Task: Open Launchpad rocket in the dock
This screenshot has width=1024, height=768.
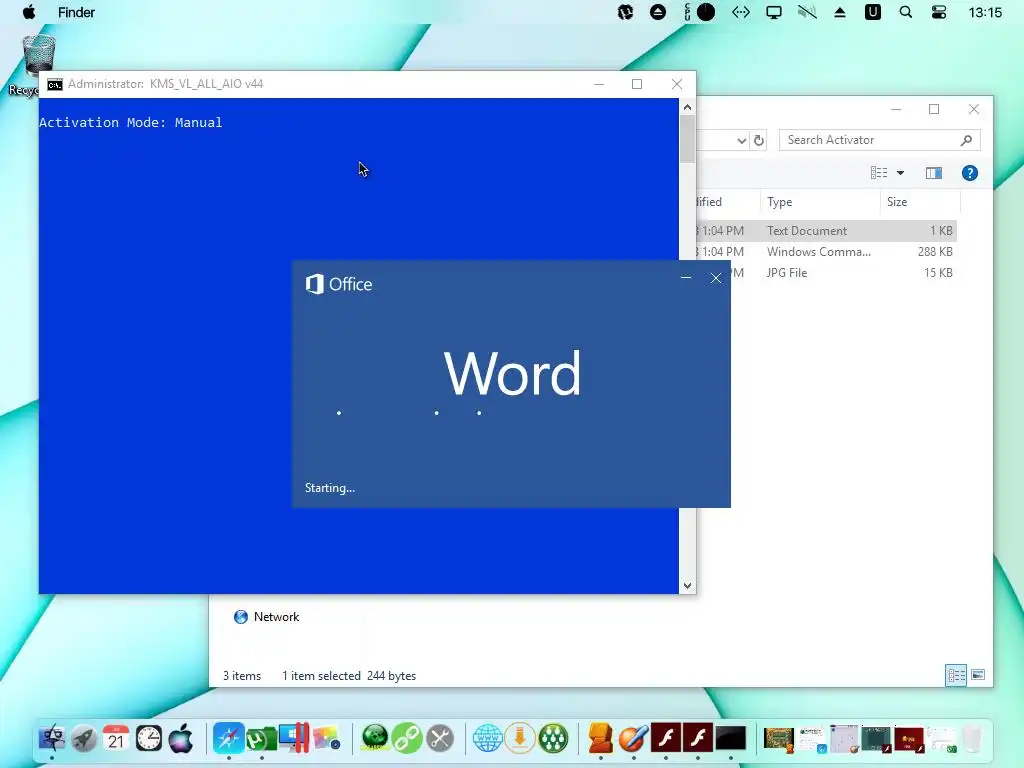Action: pyautogui.click(x=84, y=739)
